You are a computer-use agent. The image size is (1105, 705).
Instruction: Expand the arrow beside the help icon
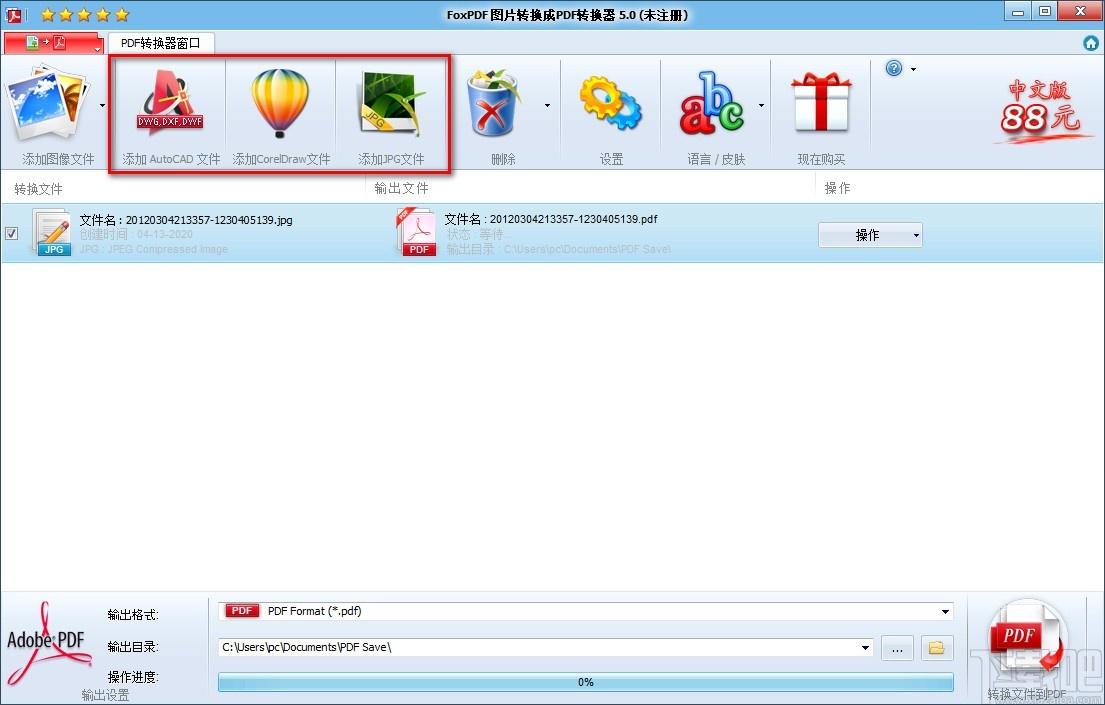(x=913, y=69)
